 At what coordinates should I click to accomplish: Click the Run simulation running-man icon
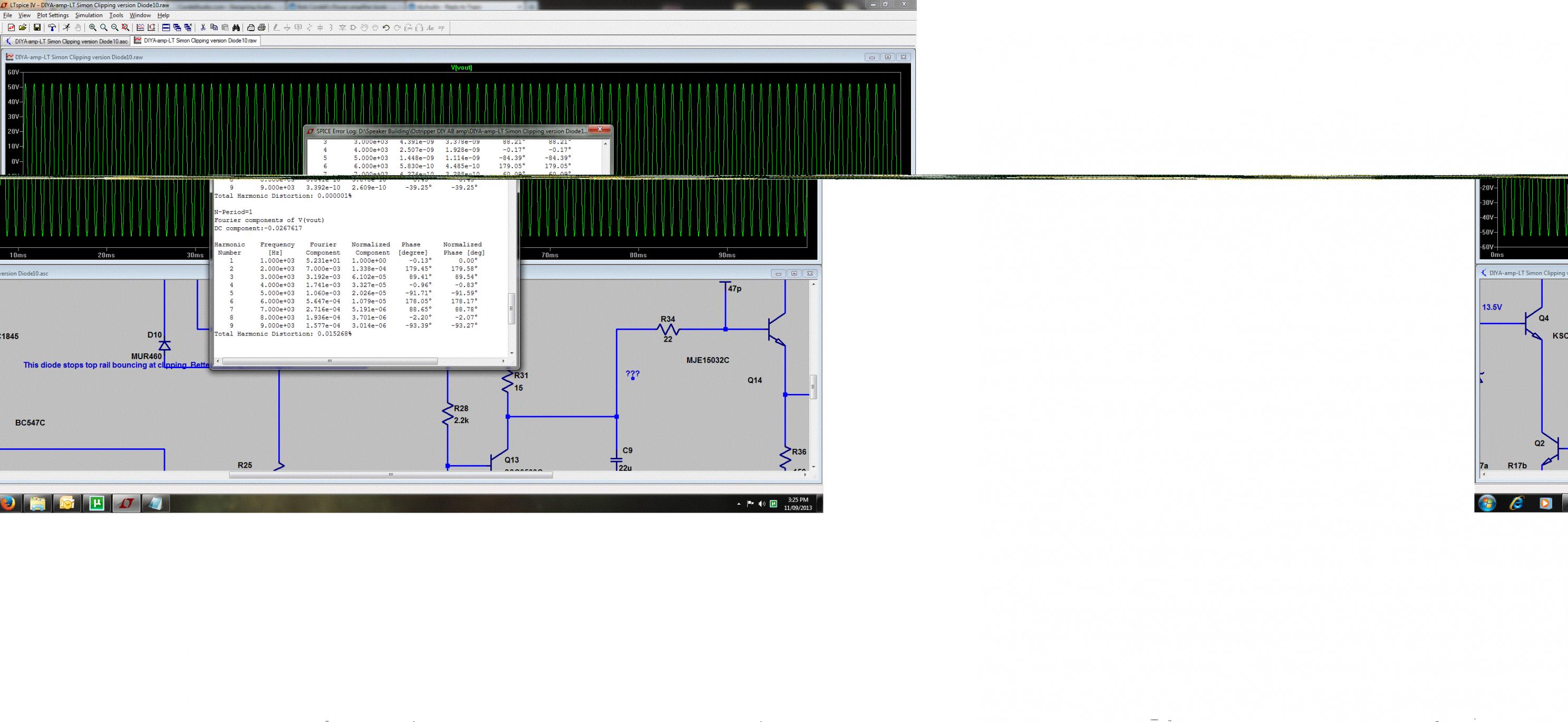tap(66, 27)
